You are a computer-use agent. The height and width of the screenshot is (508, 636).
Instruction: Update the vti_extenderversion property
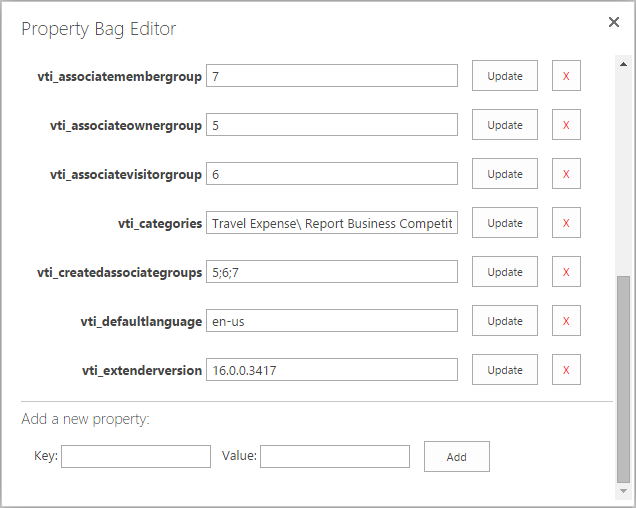[505, 370]
